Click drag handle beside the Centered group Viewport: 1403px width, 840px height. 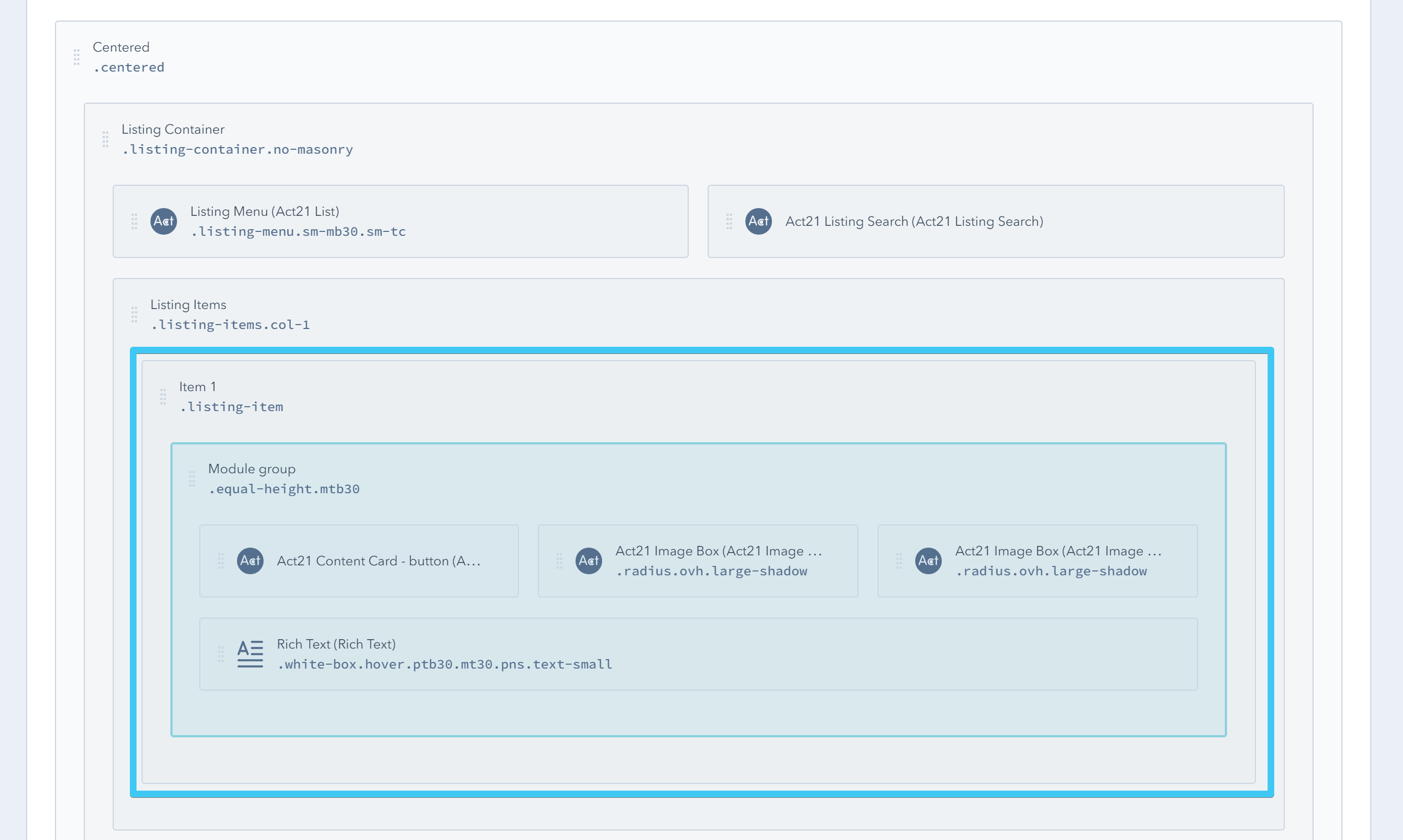point(77,57)
